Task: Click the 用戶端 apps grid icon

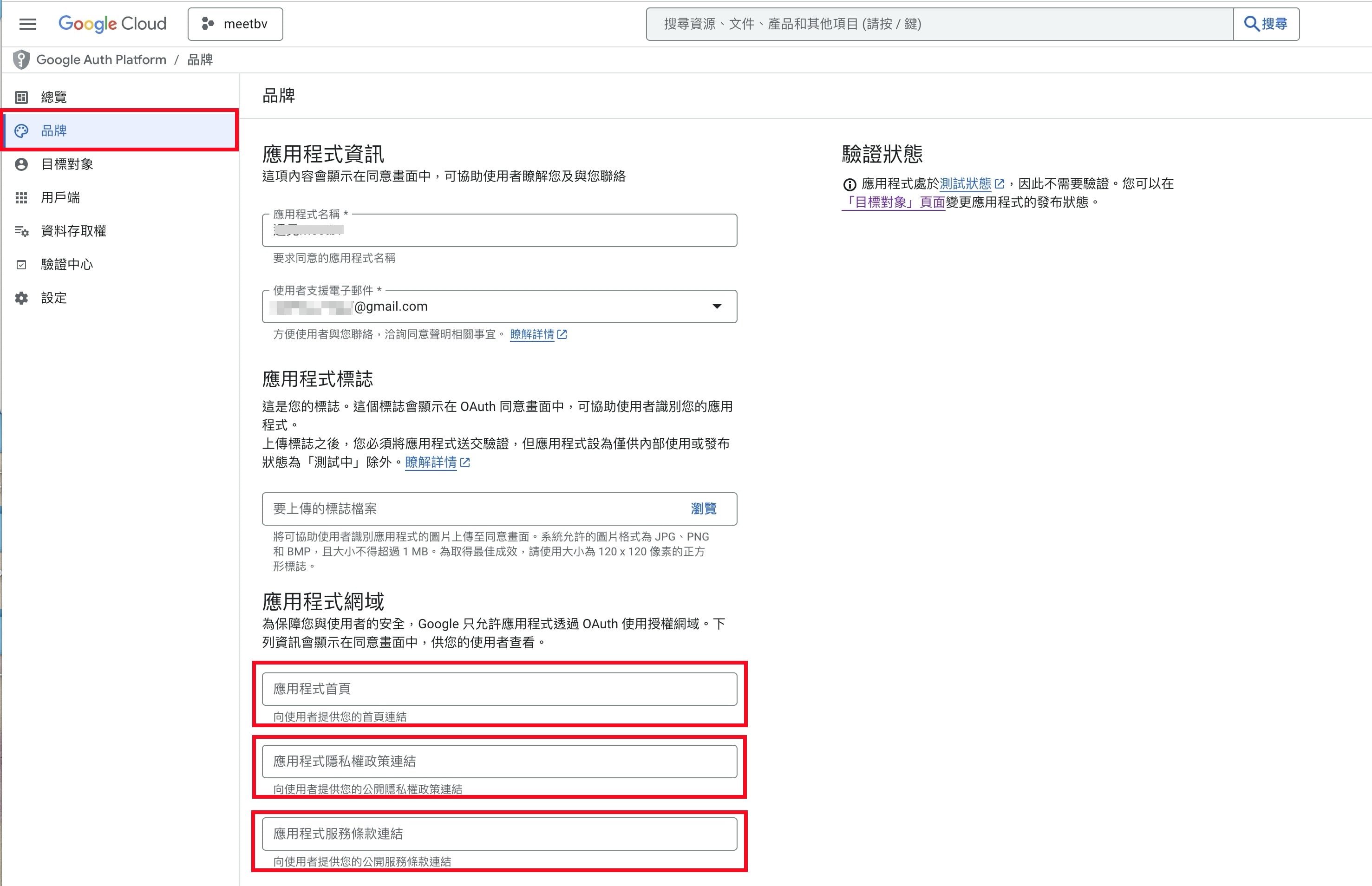Action: coord(21,198)
